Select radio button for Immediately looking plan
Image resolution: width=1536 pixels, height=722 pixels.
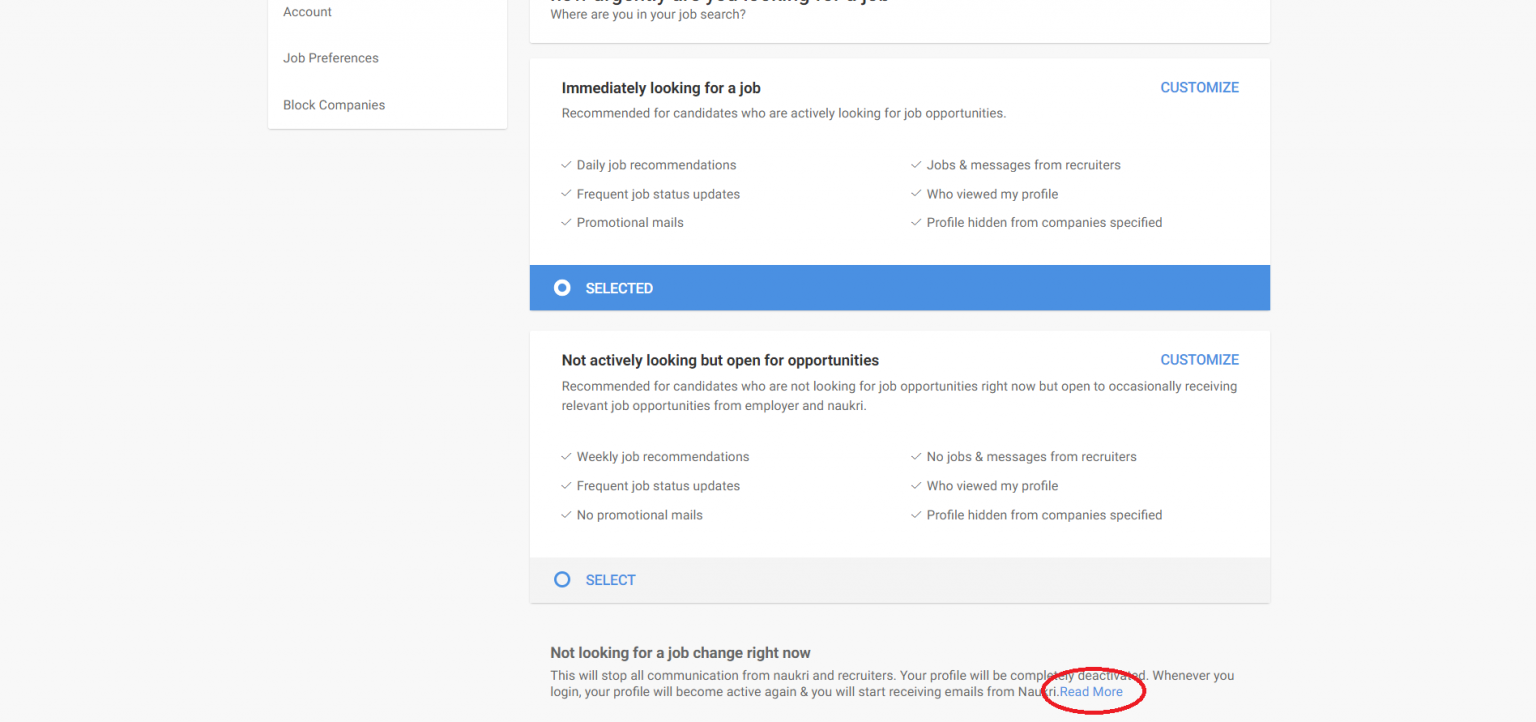pos(562,287)
